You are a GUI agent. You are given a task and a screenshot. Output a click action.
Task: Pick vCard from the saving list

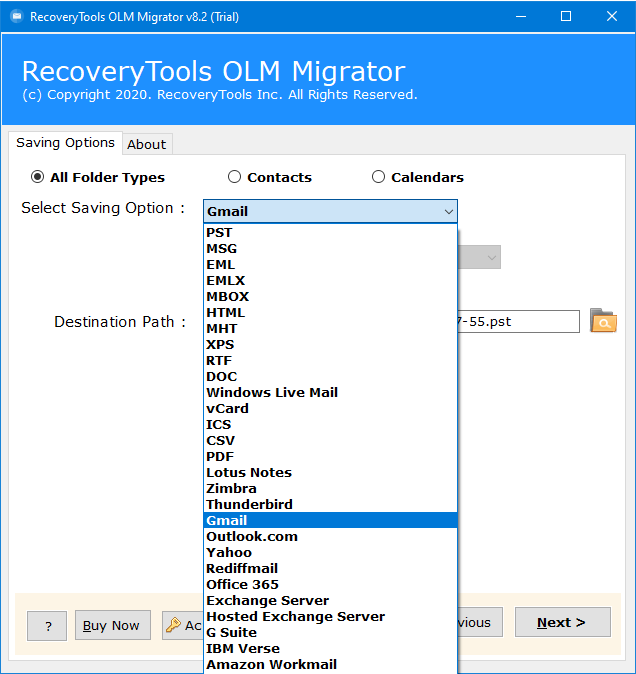pyautogui.click(x=330, y=408)
